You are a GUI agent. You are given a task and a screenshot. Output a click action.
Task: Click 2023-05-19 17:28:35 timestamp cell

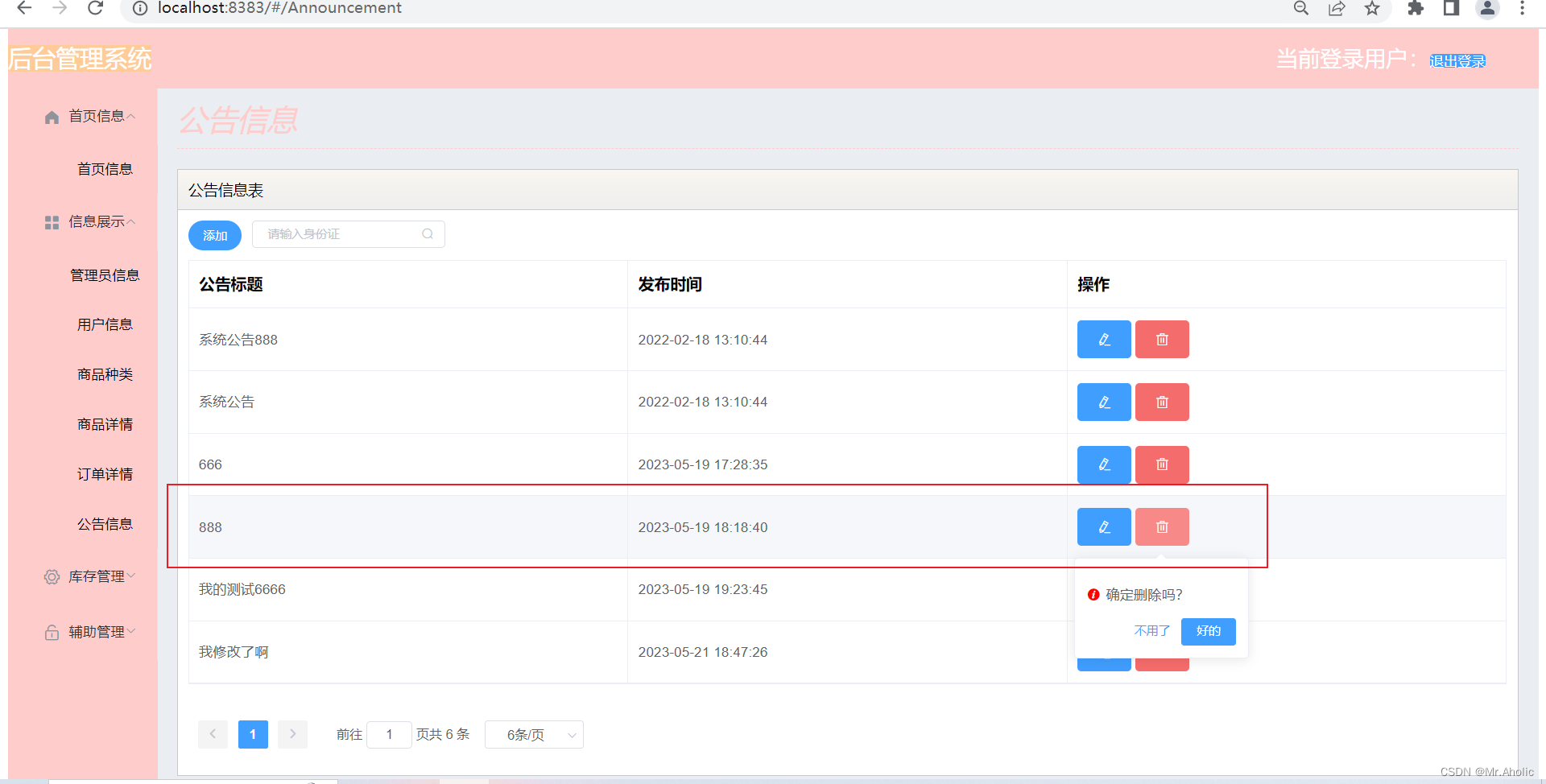pos(847,464)
